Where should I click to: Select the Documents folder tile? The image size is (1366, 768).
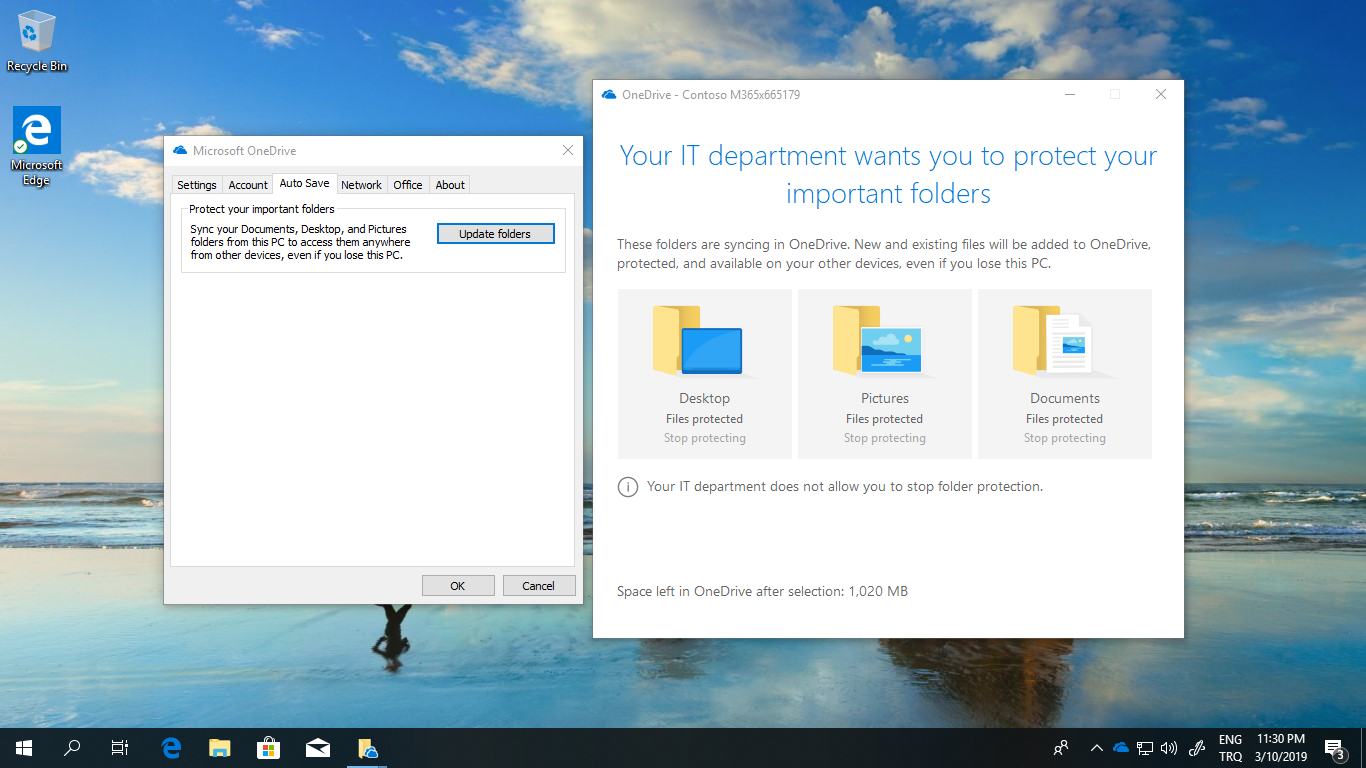(1065, 374)
